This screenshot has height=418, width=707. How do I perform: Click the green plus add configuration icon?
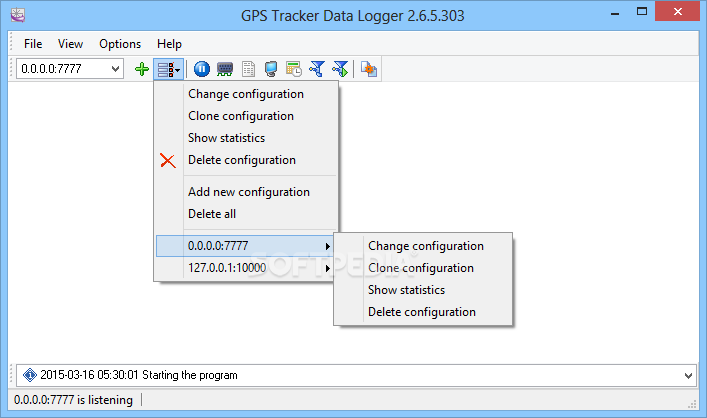pyautogui.click(x=142, y=69)
